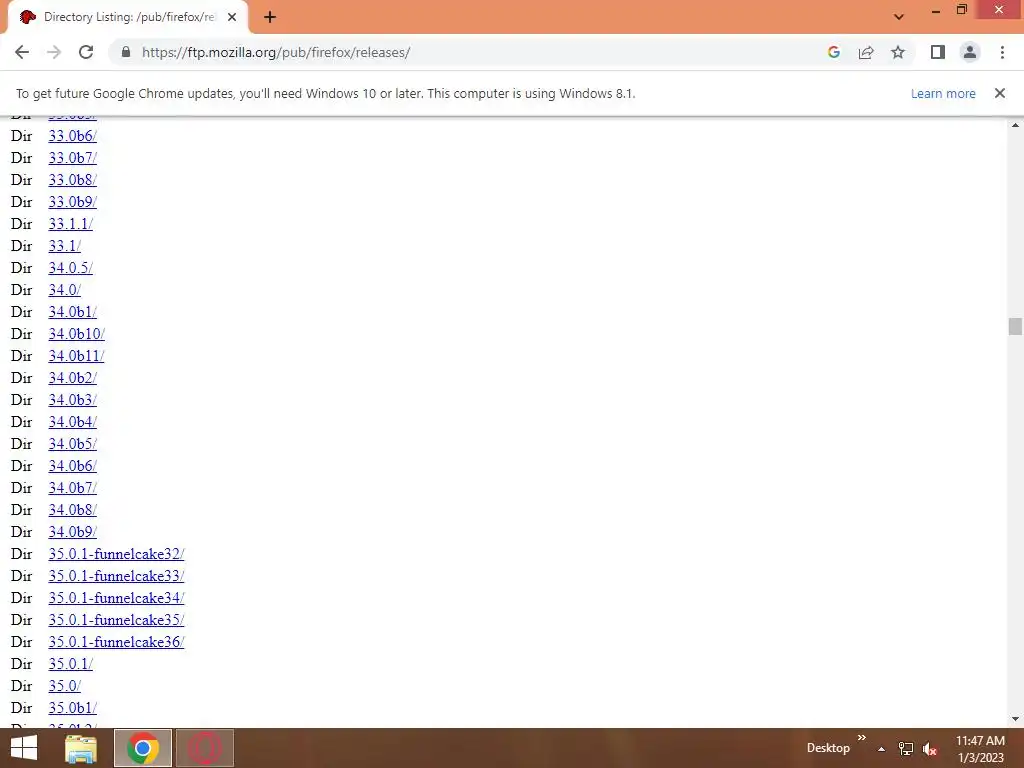1024x768 pixels.
Task: Open the 35.0.1-funnelcake33/ directory
Action: tap(116, 576)
